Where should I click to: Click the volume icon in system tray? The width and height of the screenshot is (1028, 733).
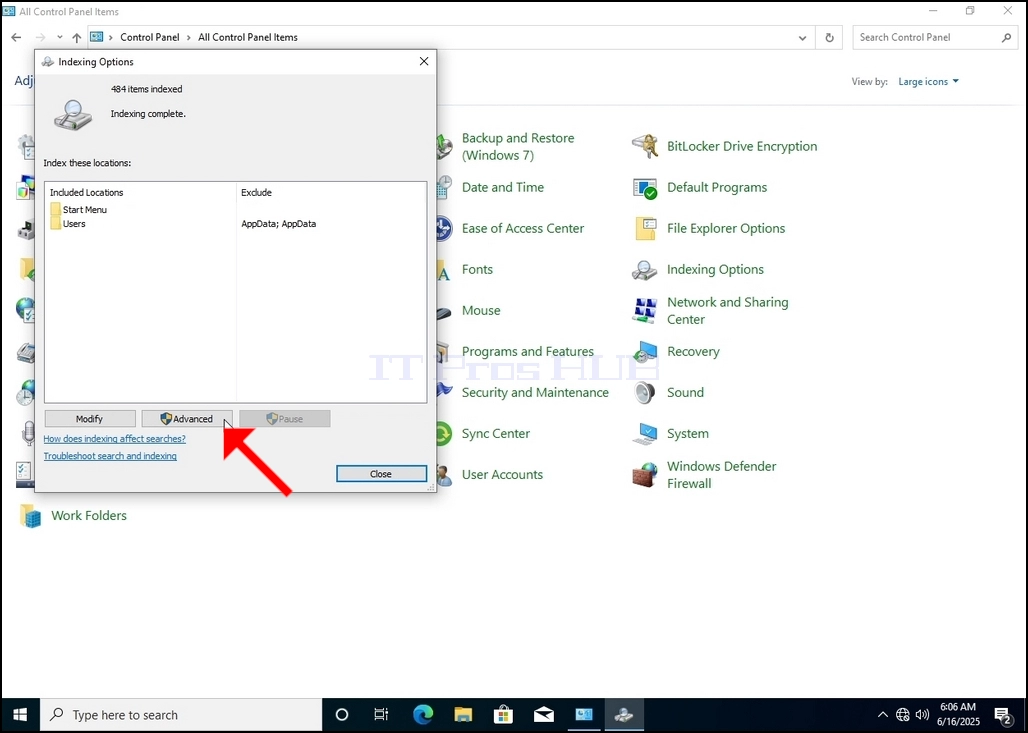coord(922,715)
